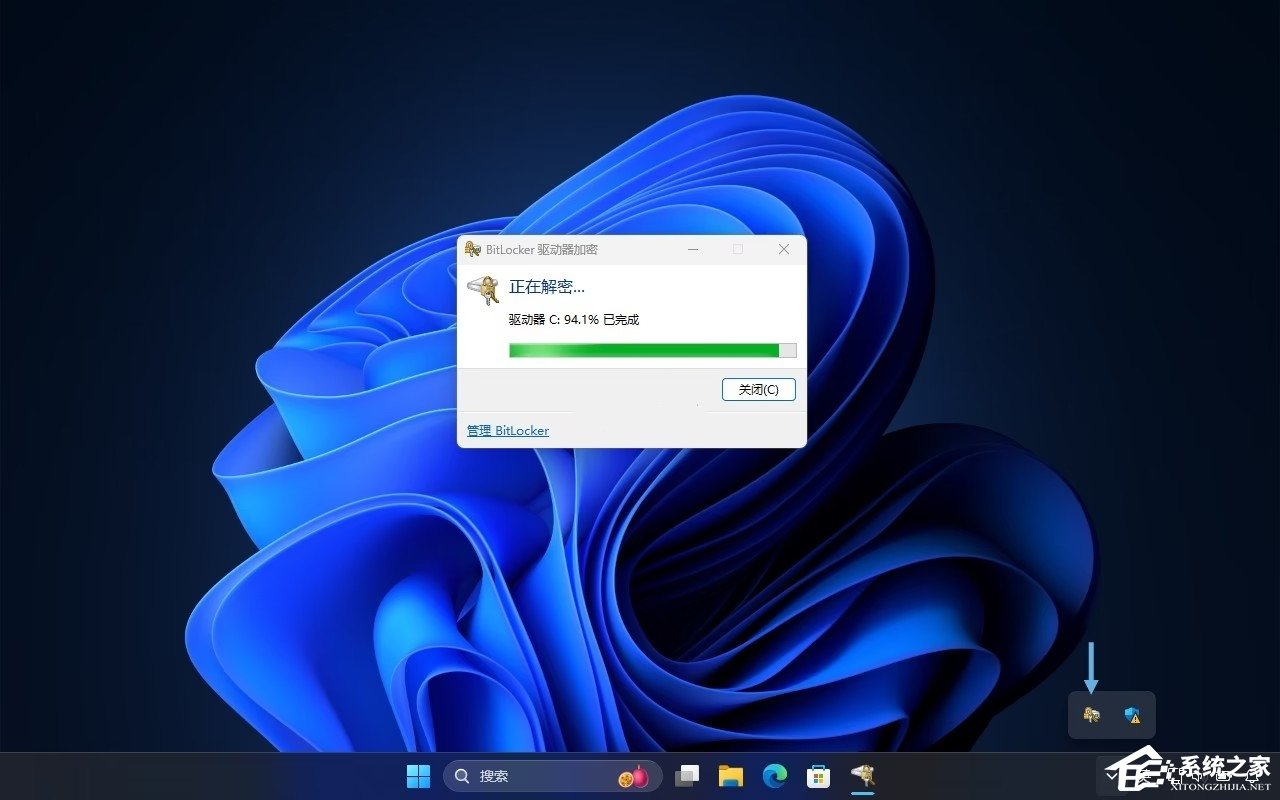Select the active BitLocker app icon on the taskbar
This screenshot has width=1280, height=800.
click(863, 775)
